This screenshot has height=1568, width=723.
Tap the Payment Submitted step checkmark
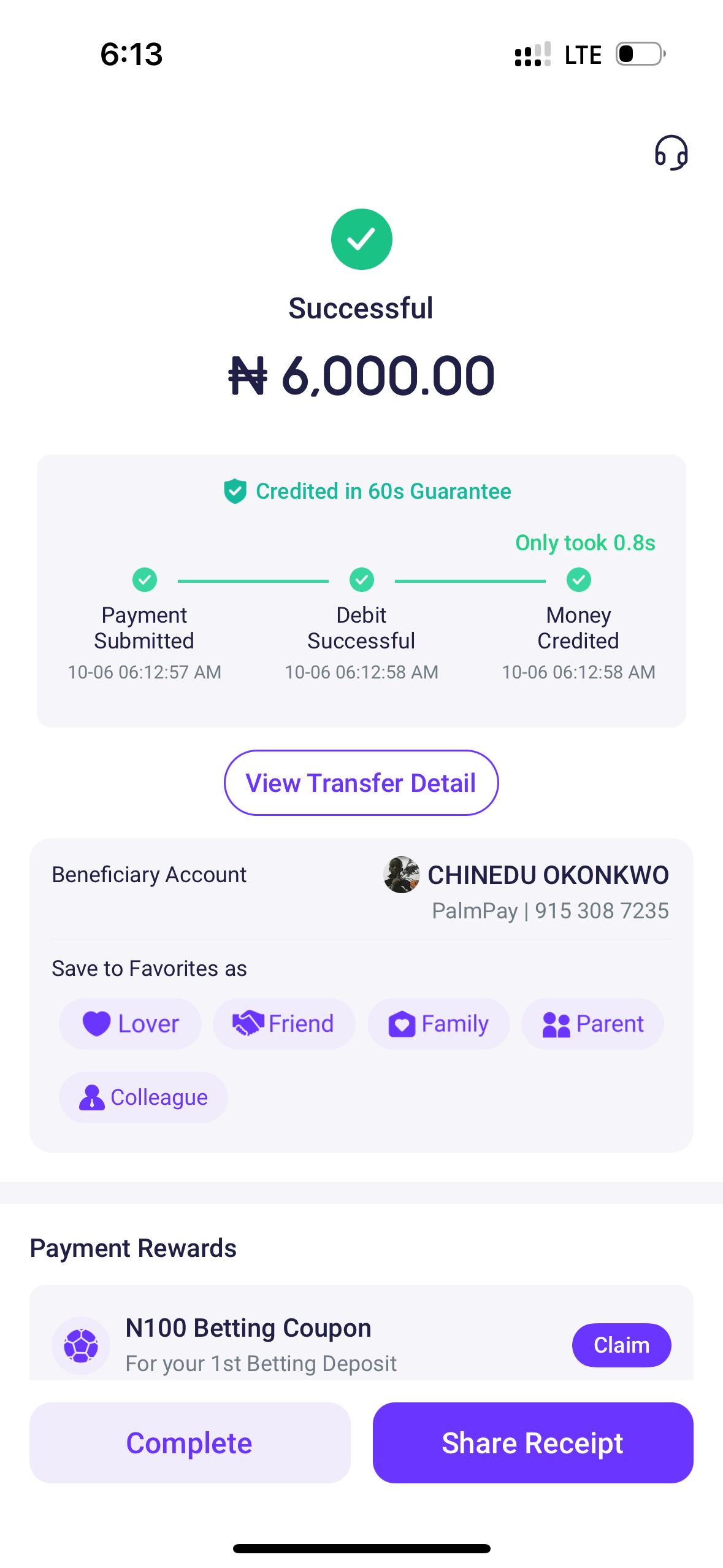(x=145, y=580)
